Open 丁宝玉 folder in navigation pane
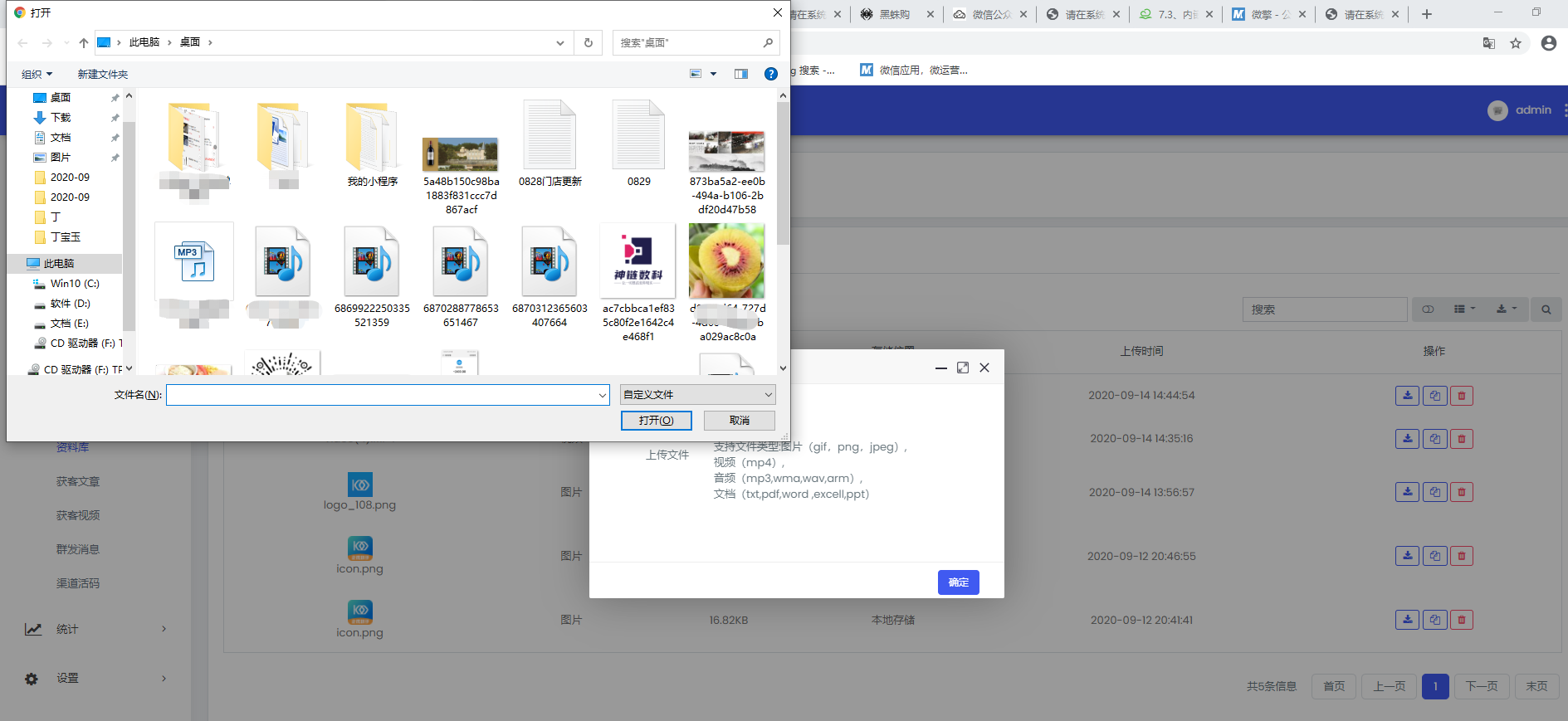Image resolution: width=1568 pixels, height=721 pixels. coord(65,237)
